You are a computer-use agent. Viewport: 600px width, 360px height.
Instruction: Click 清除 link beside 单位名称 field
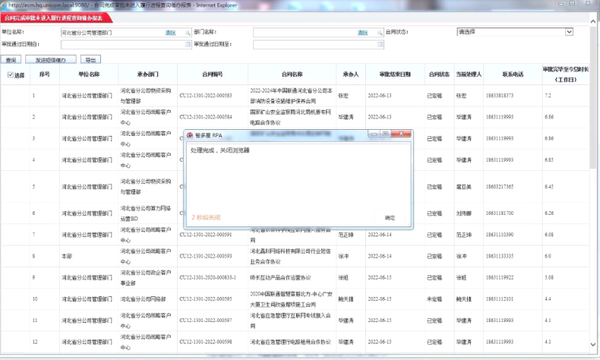(170, 33)
